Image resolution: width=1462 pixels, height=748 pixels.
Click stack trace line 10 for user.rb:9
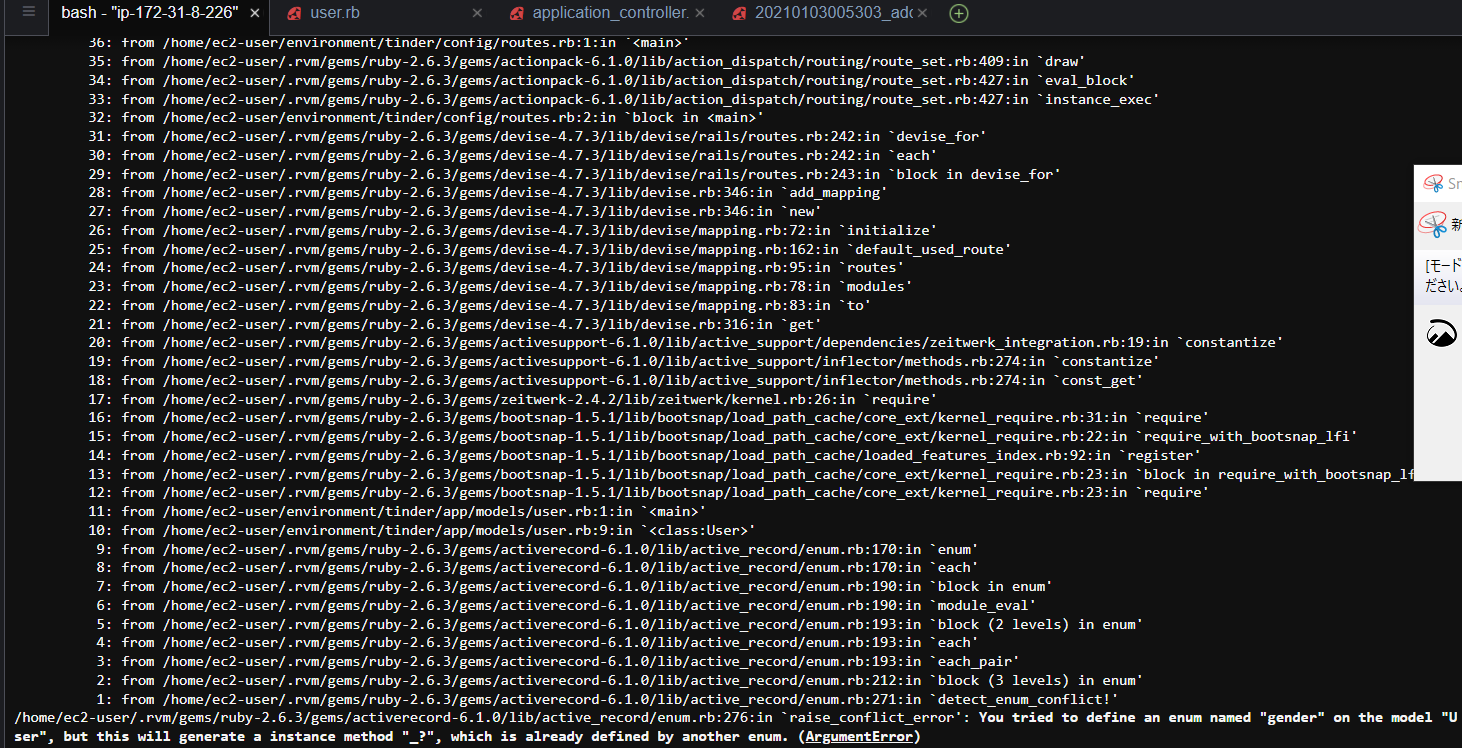coord(420,530)
